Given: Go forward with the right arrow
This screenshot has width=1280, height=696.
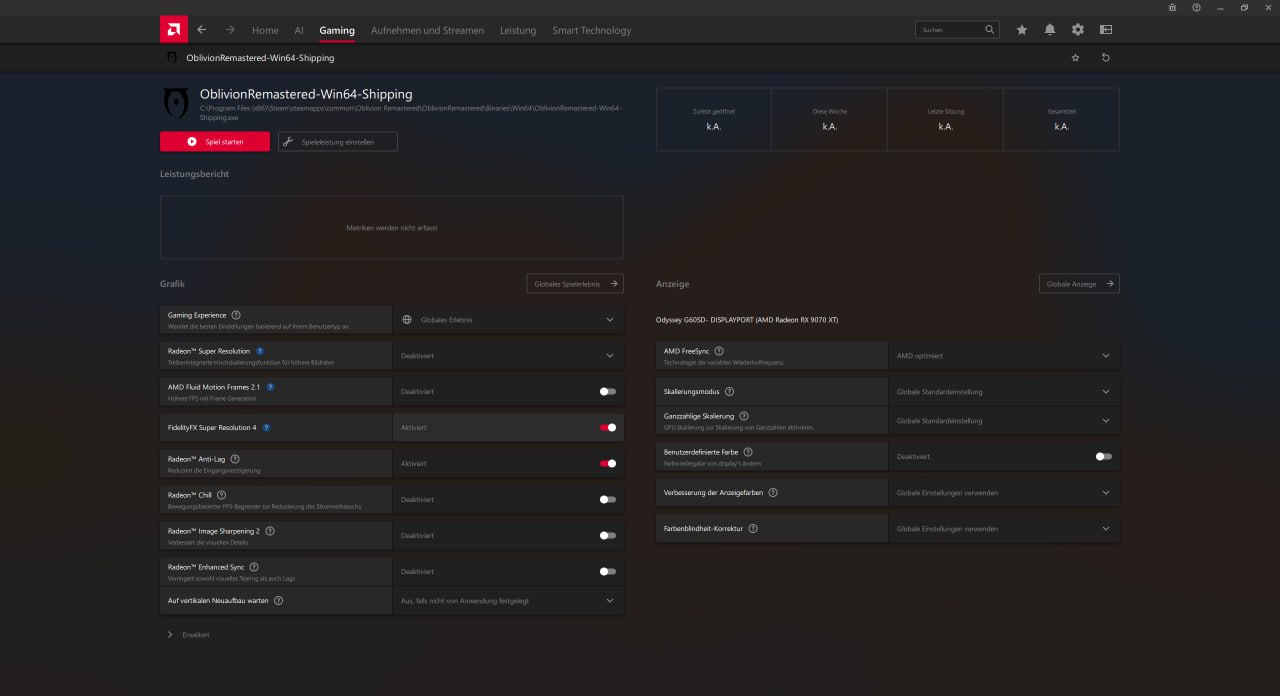Looking at the screenshot, I should 230,30.
